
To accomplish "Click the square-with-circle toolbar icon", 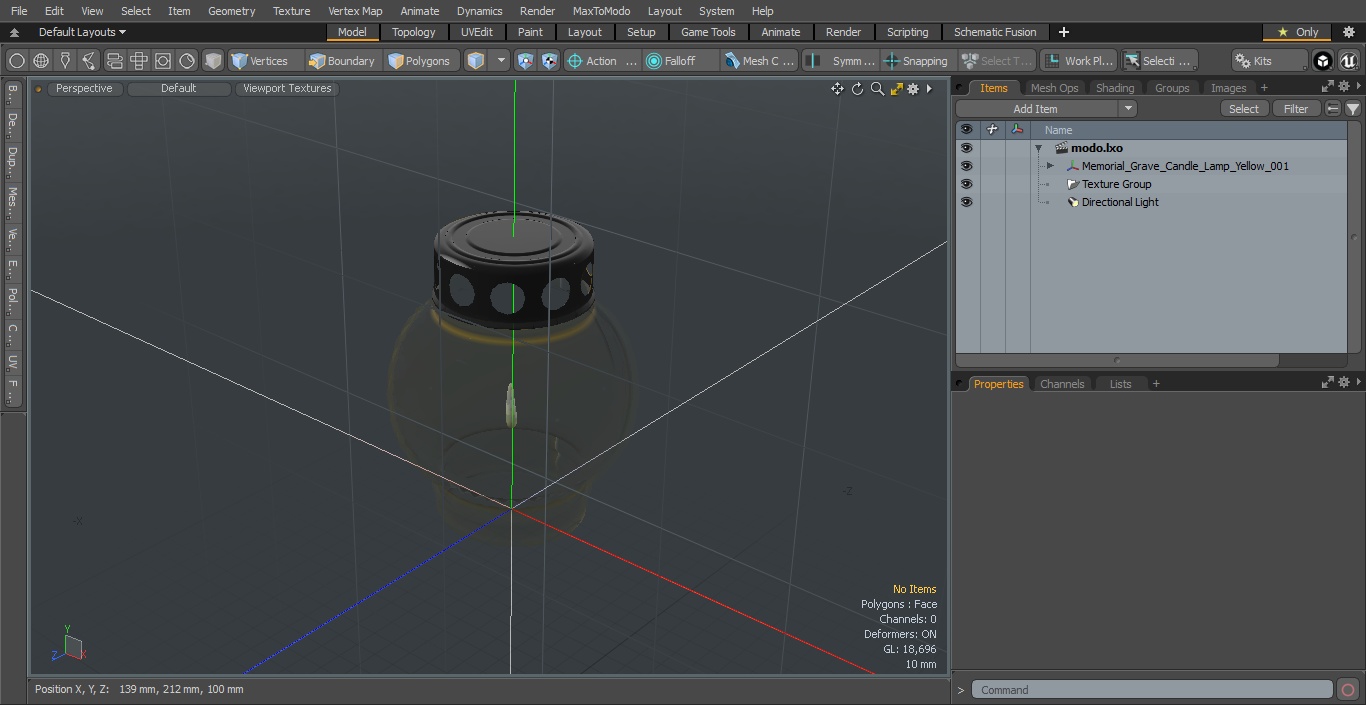I will pyautogui.click(x=163, y=61).
